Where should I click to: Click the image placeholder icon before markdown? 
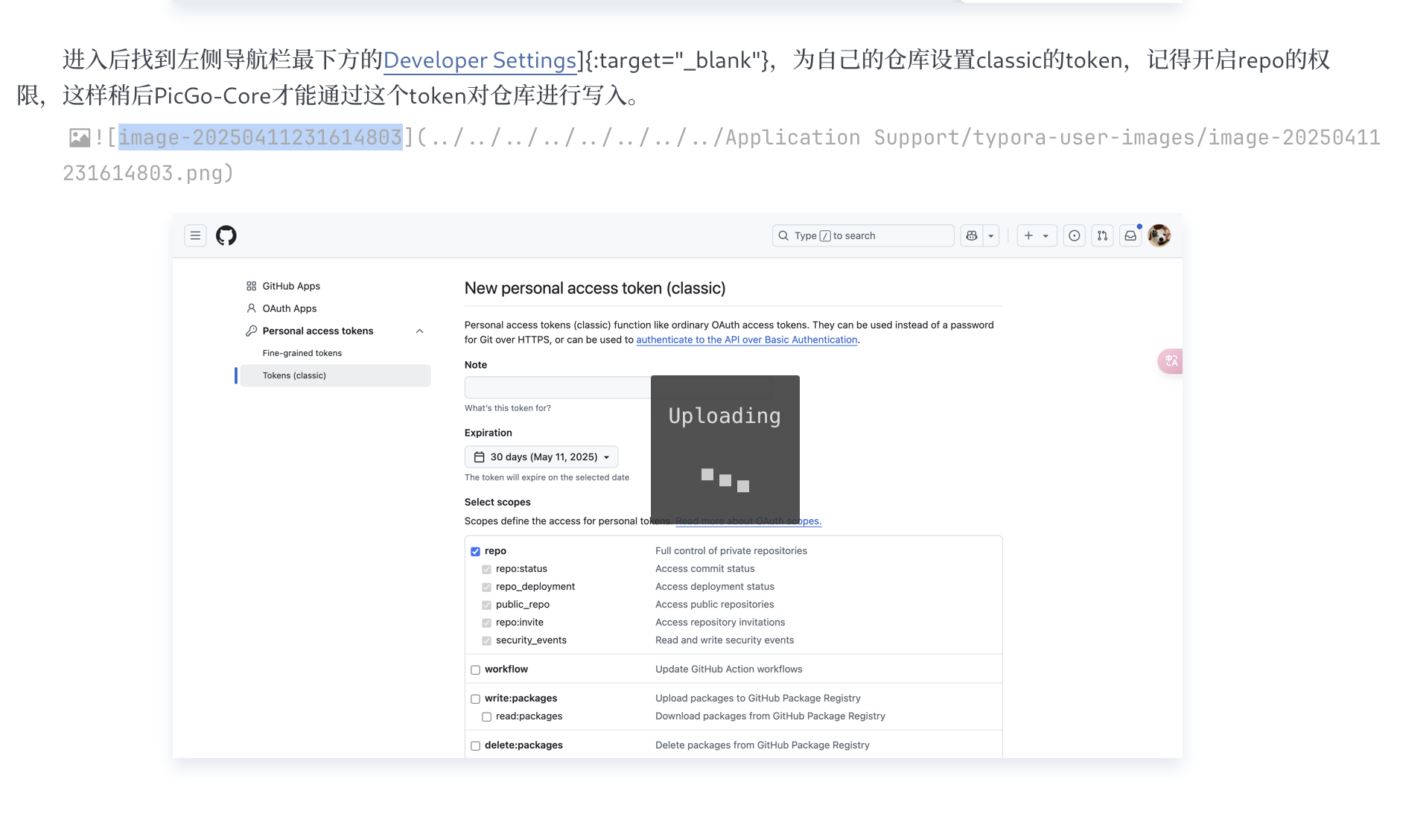click(x=80, y=138)
